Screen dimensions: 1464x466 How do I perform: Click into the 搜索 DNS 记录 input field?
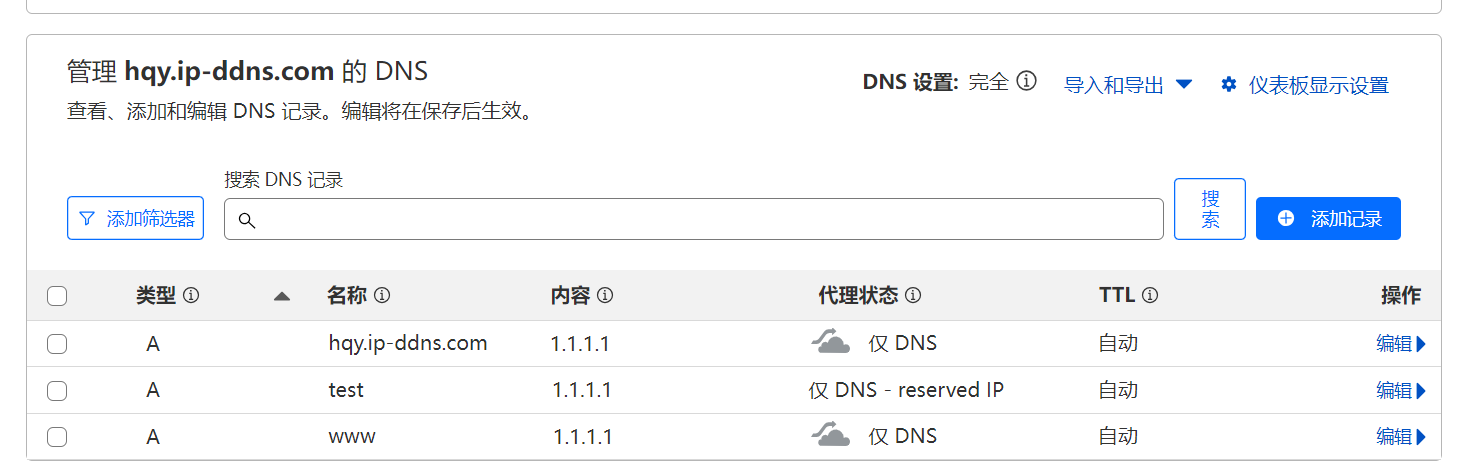tap(693, 219)
